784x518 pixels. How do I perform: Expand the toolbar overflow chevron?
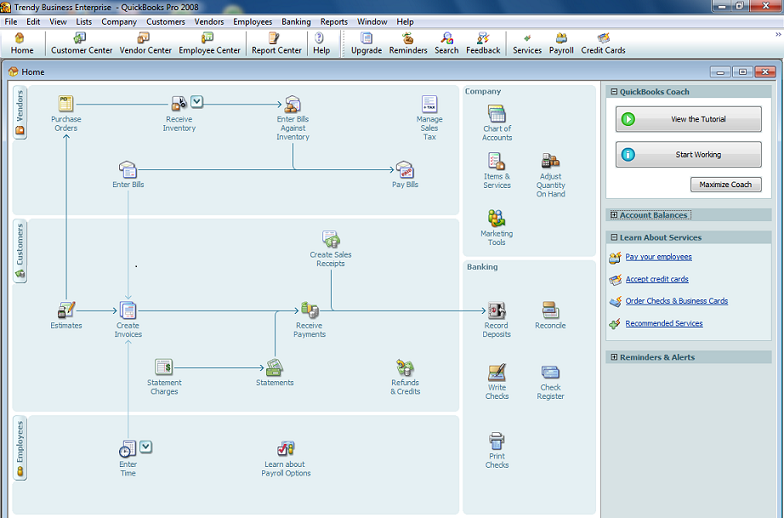pyautogui.click(x=778, y=34)
